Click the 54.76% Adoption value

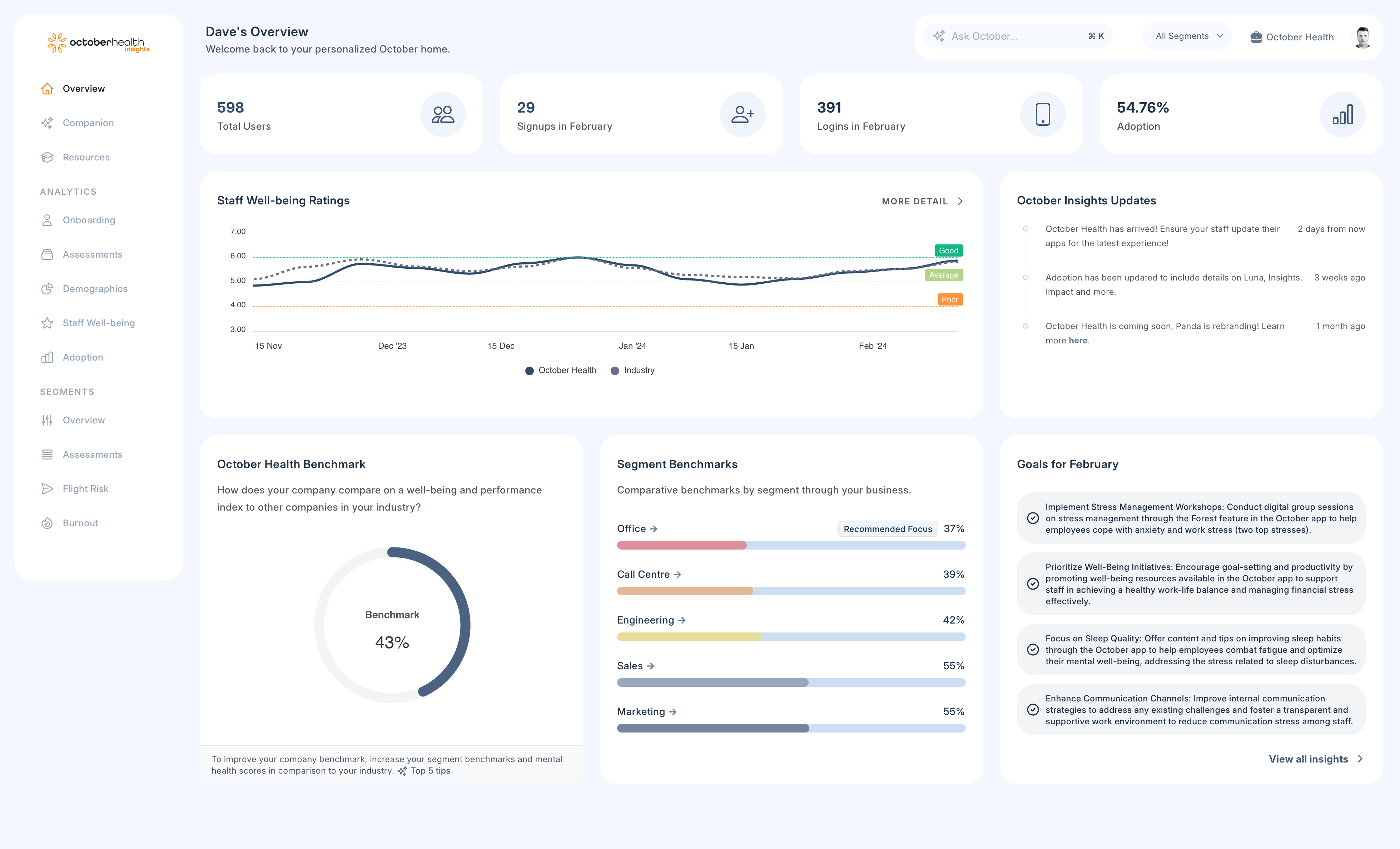[1143, 108]
